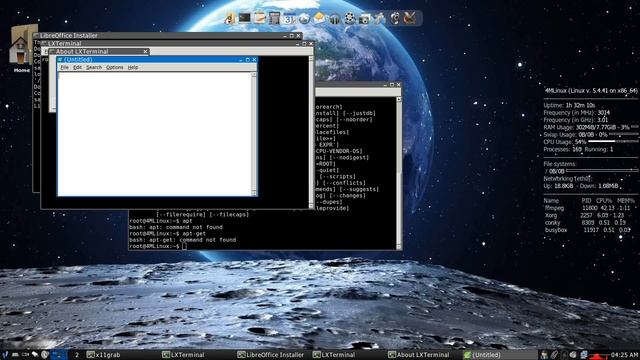This screenshot has height=360, width=640.
Task: Click the LXTerminal window right scrollbar
Action: pyautogui.click(x=311, y=132)
